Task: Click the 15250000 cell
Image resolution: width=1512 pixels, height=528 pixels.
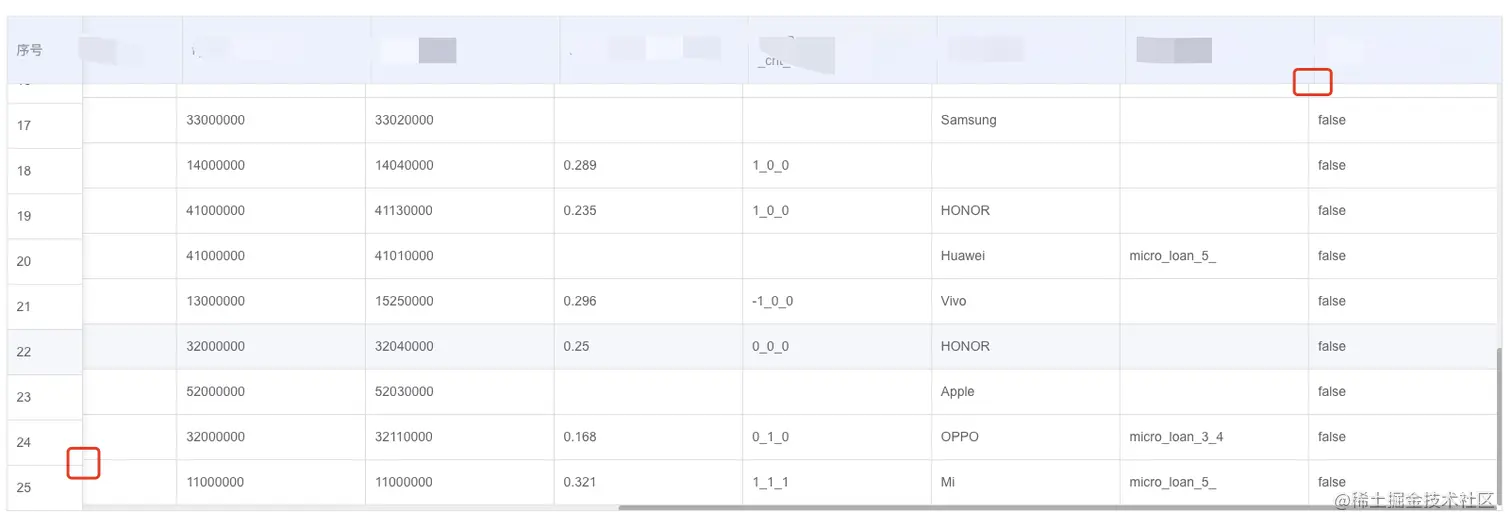Action: [x=404, y=301]
